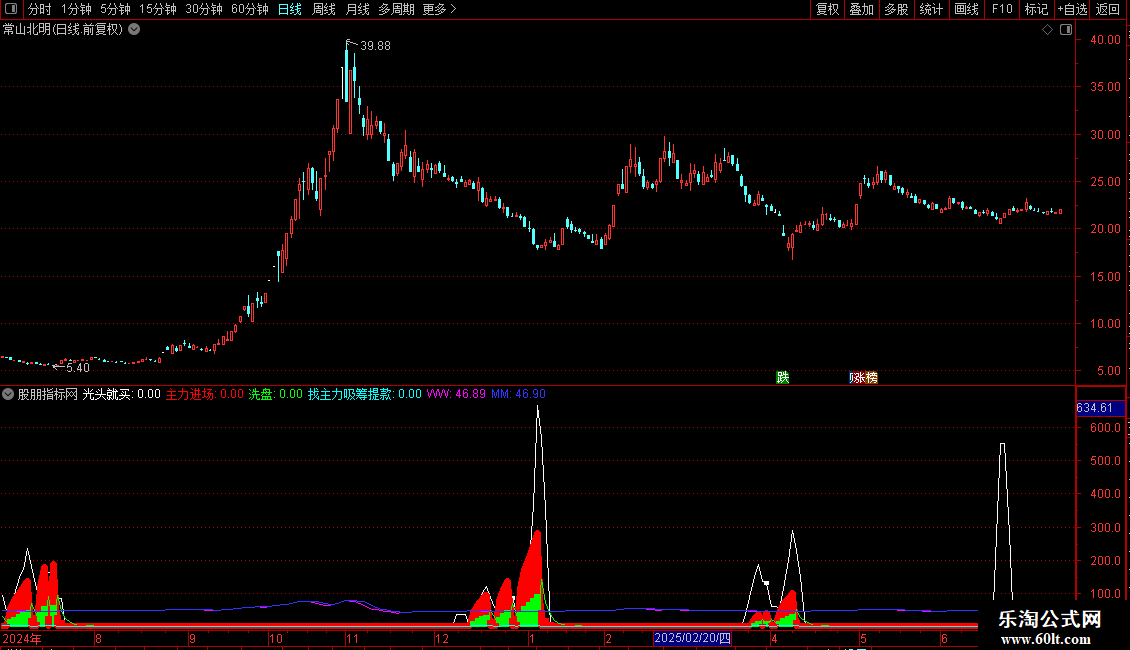Viewport: 1130px width, 650px height.
Task: Select the 5分钟 period tab
Action: tap(115, 9)
